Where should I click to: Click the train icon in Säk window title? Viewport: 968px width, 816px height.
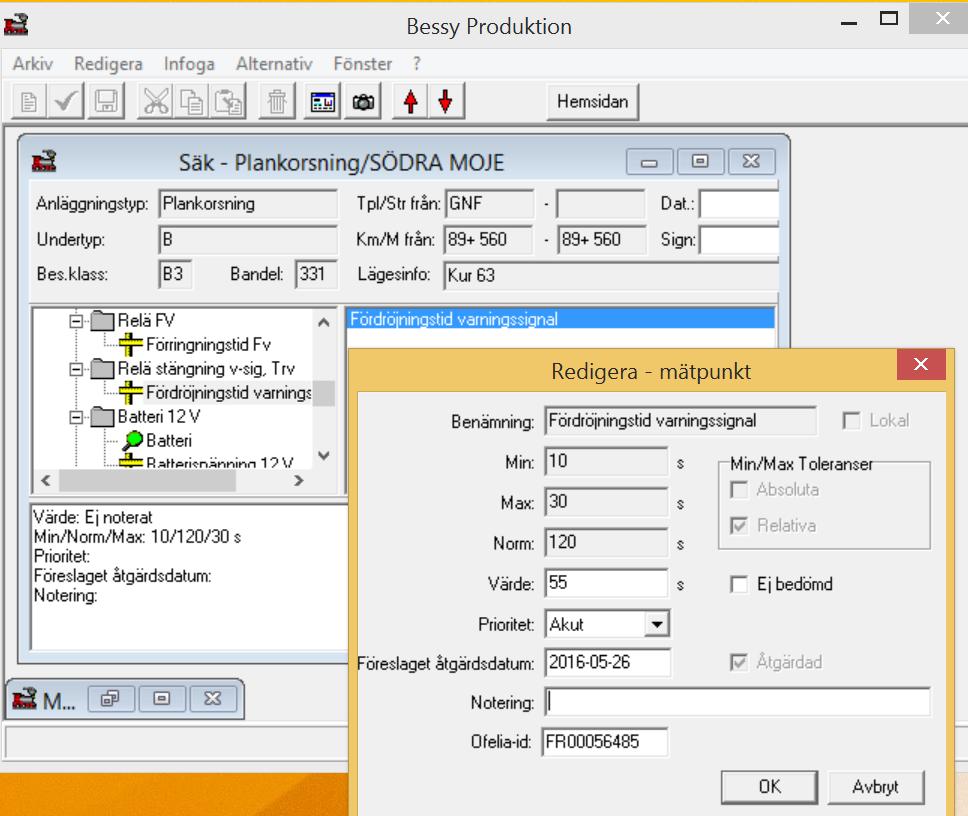click(x=44, y=162)
